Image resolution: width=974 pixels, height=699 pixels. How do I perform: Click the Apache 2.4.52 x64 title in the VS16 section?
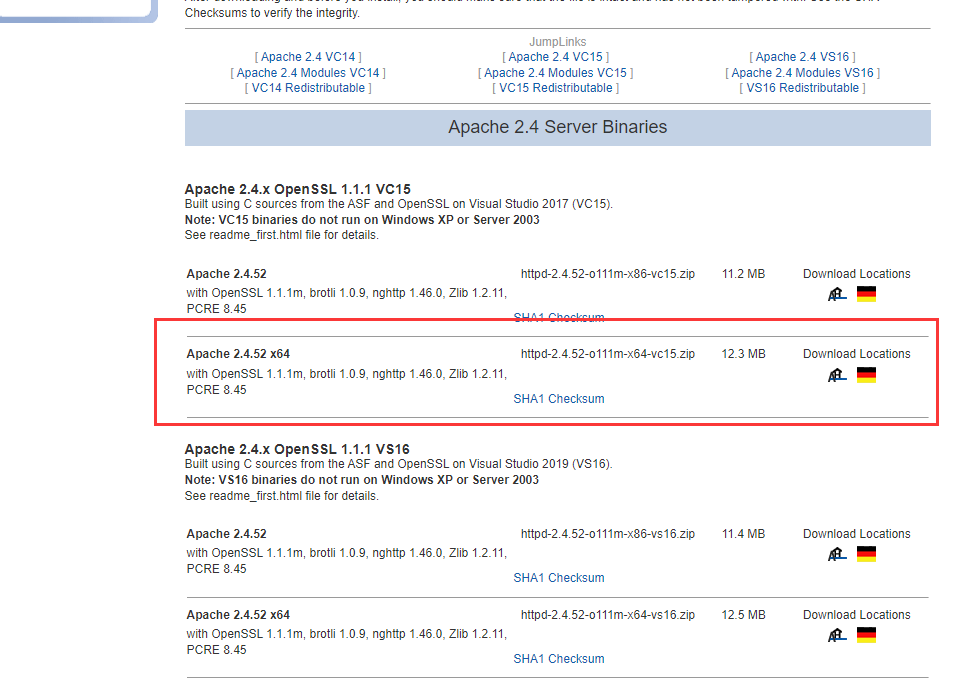click(x=238, y=614)
